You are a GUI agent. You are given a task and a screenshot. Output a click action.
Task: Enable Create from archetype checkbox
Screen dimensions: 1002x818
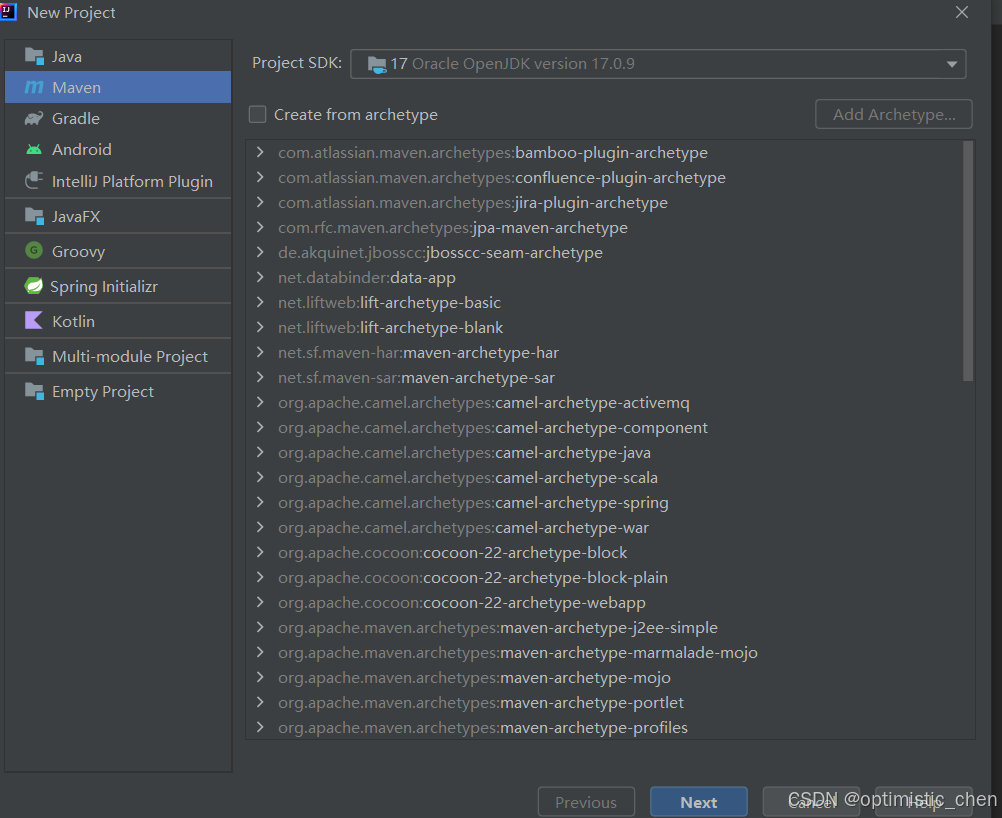258,114
